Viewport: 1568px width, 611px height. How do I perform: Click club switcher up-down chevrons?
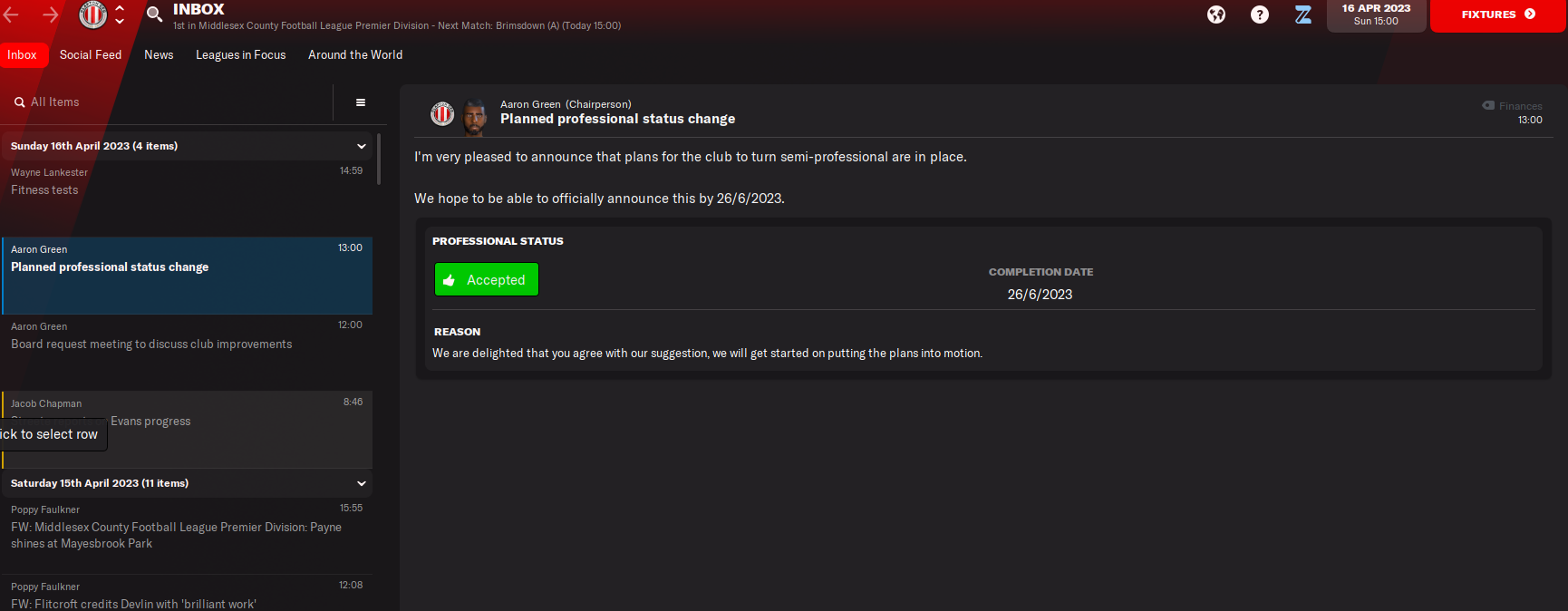click(120, 15)
